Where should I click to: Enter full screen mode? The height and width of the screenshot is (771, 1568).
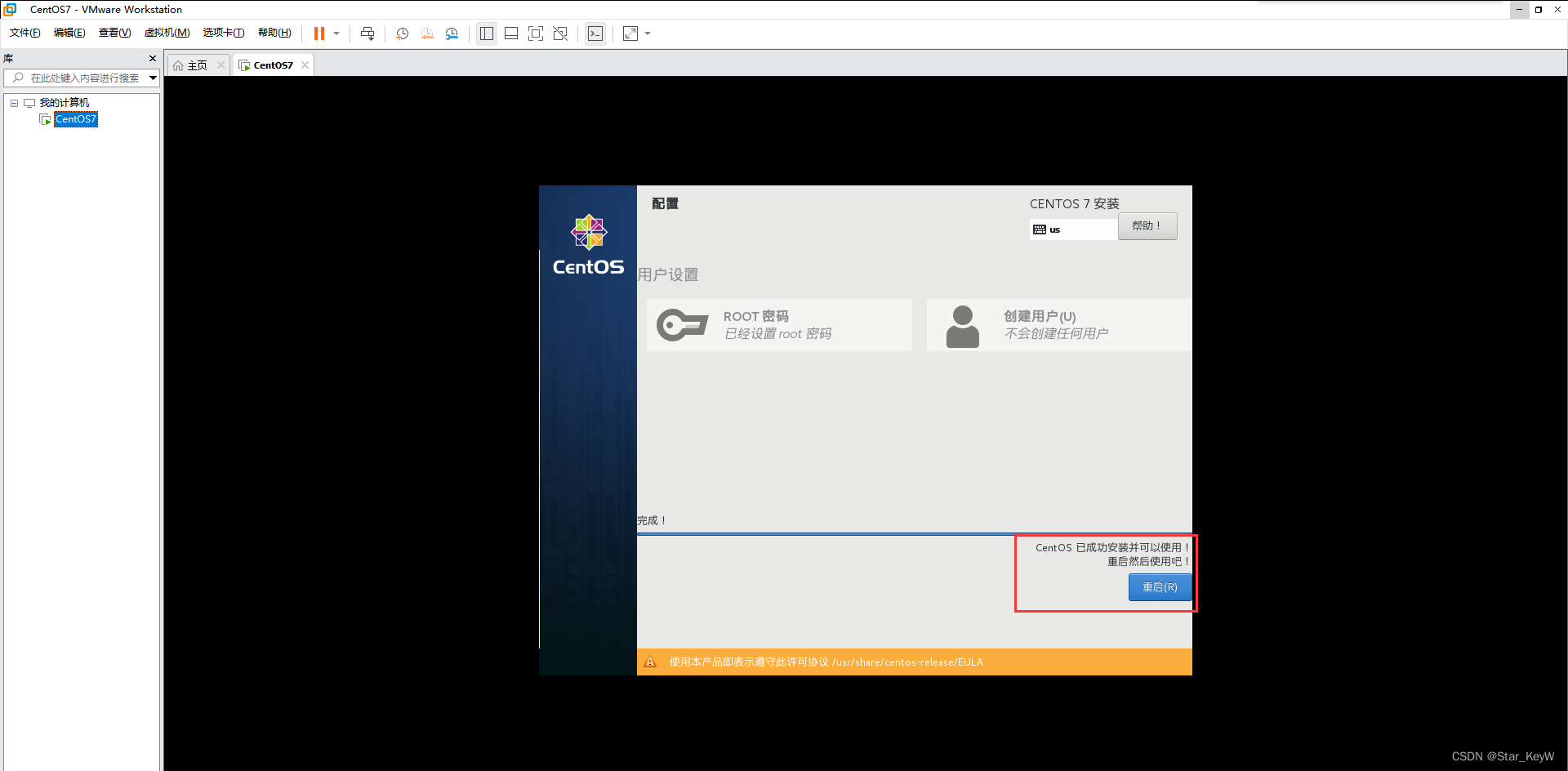click(536, 33)
